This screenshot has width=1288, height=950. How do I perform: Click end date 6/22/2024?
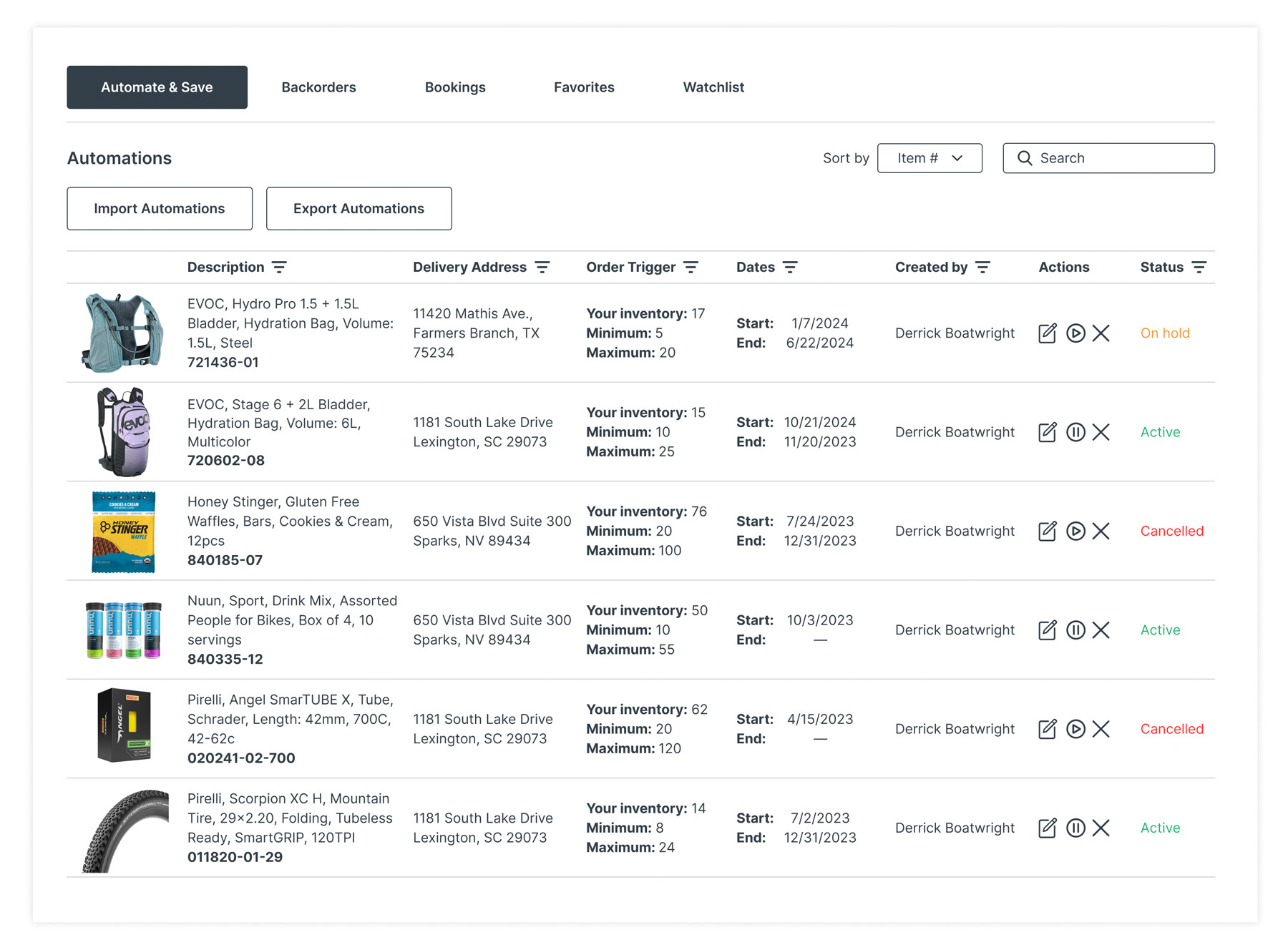click(x=819, y=343)
